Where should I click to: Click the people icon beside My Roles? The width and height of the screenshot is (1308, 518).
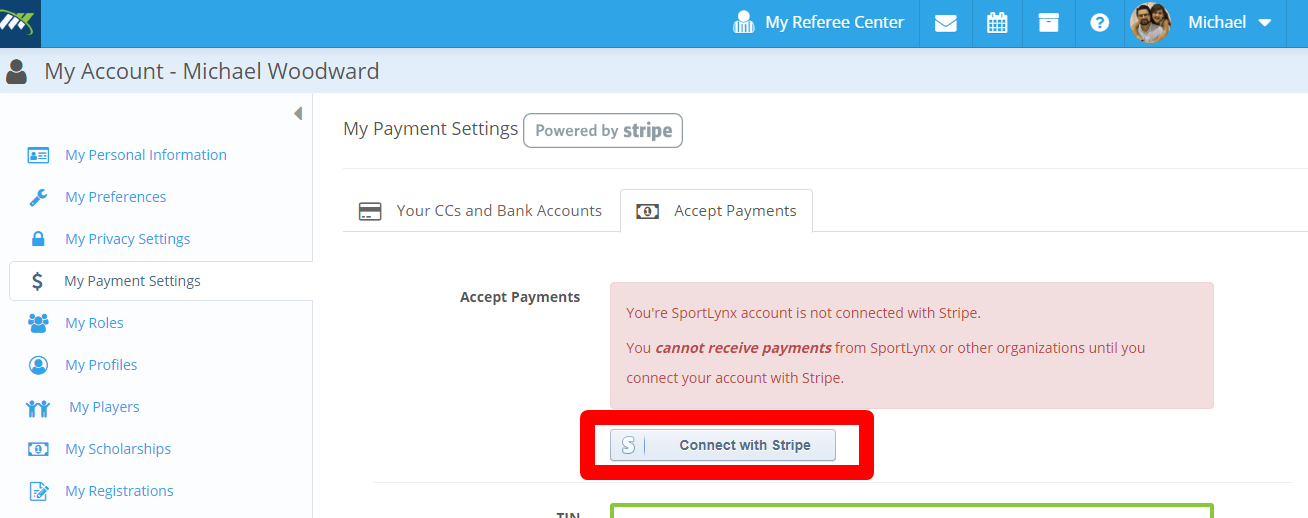[38, 323]
